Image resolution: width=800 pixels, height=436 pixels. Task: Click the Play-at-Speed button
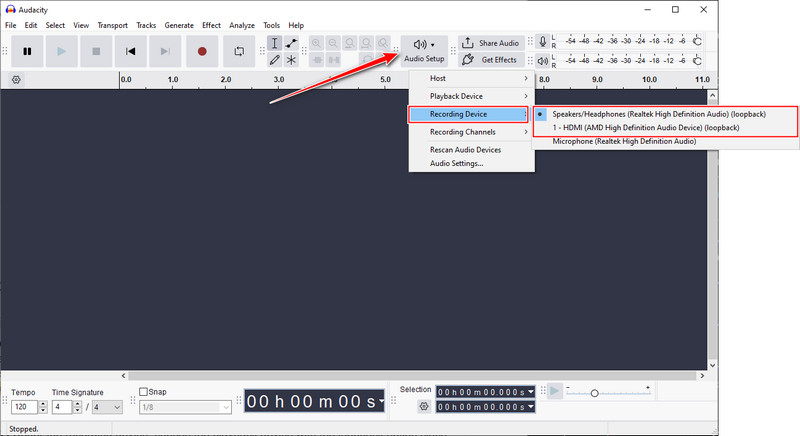(555, 391)
